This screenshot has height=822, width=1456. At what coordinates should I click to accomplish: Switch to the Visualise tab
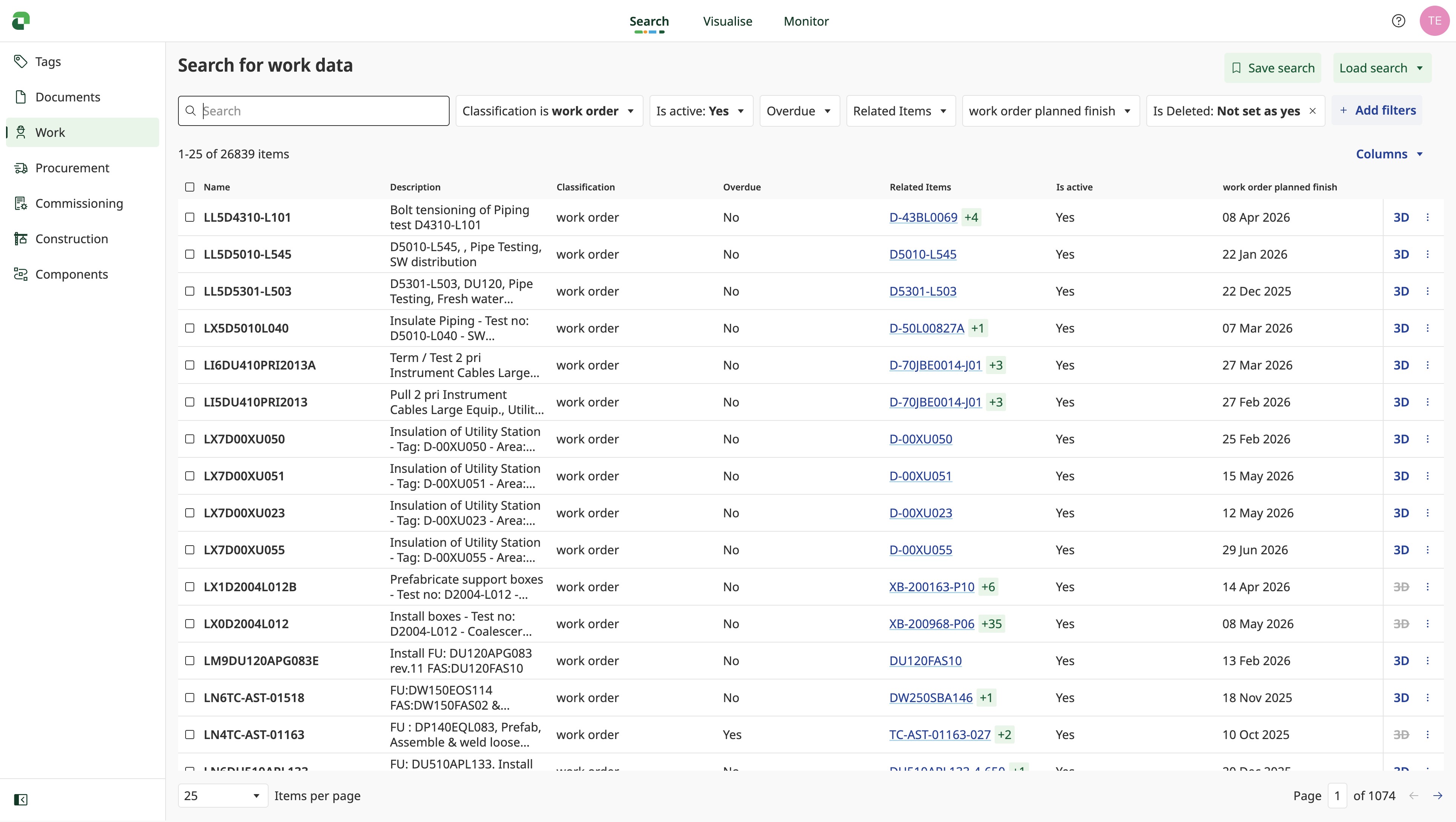point(727,21)
